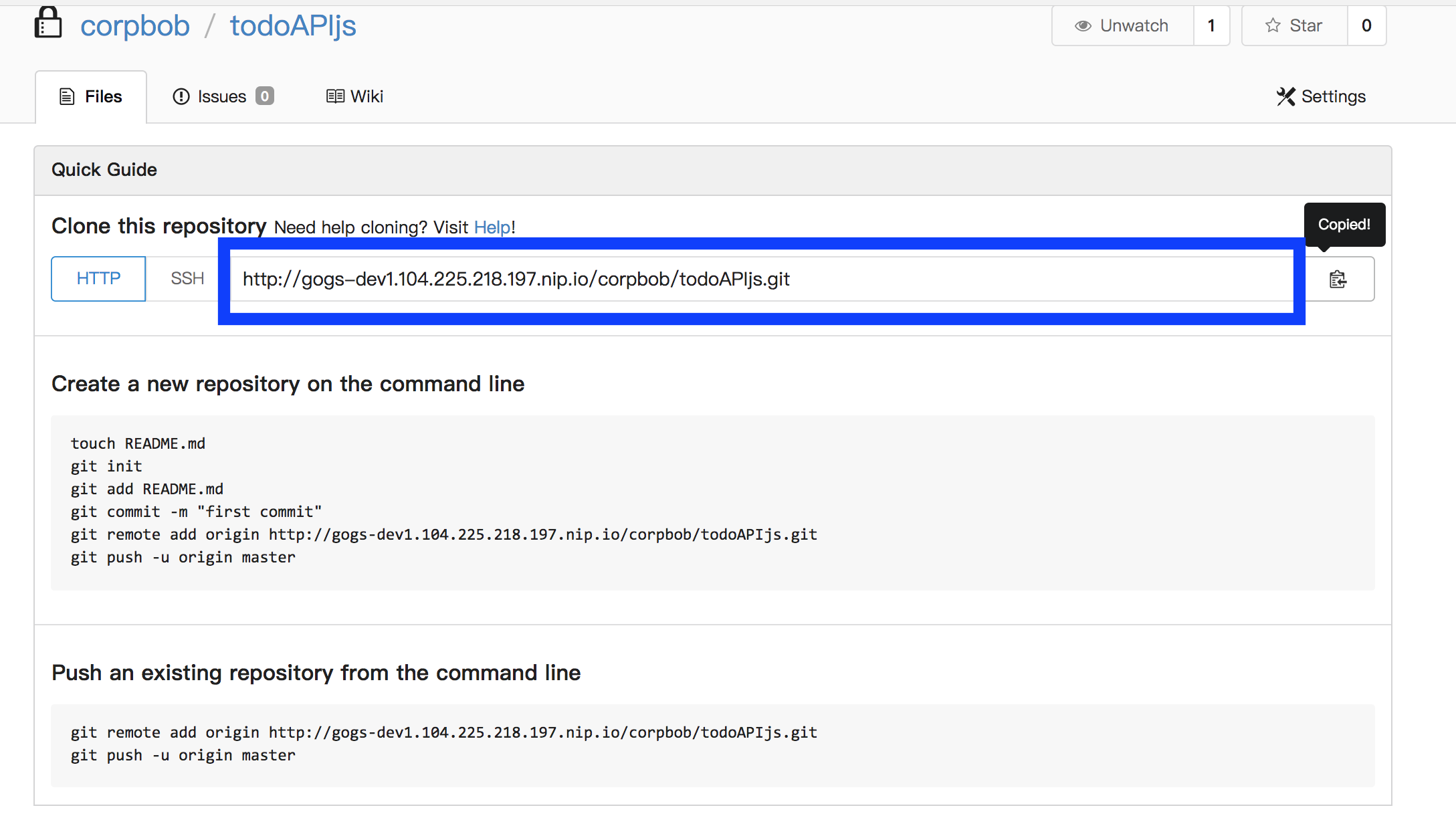Image resolution: width=1456 pixels, height=832 pixels.
Task: Click the clone URL input field
Action: [762, 279]
